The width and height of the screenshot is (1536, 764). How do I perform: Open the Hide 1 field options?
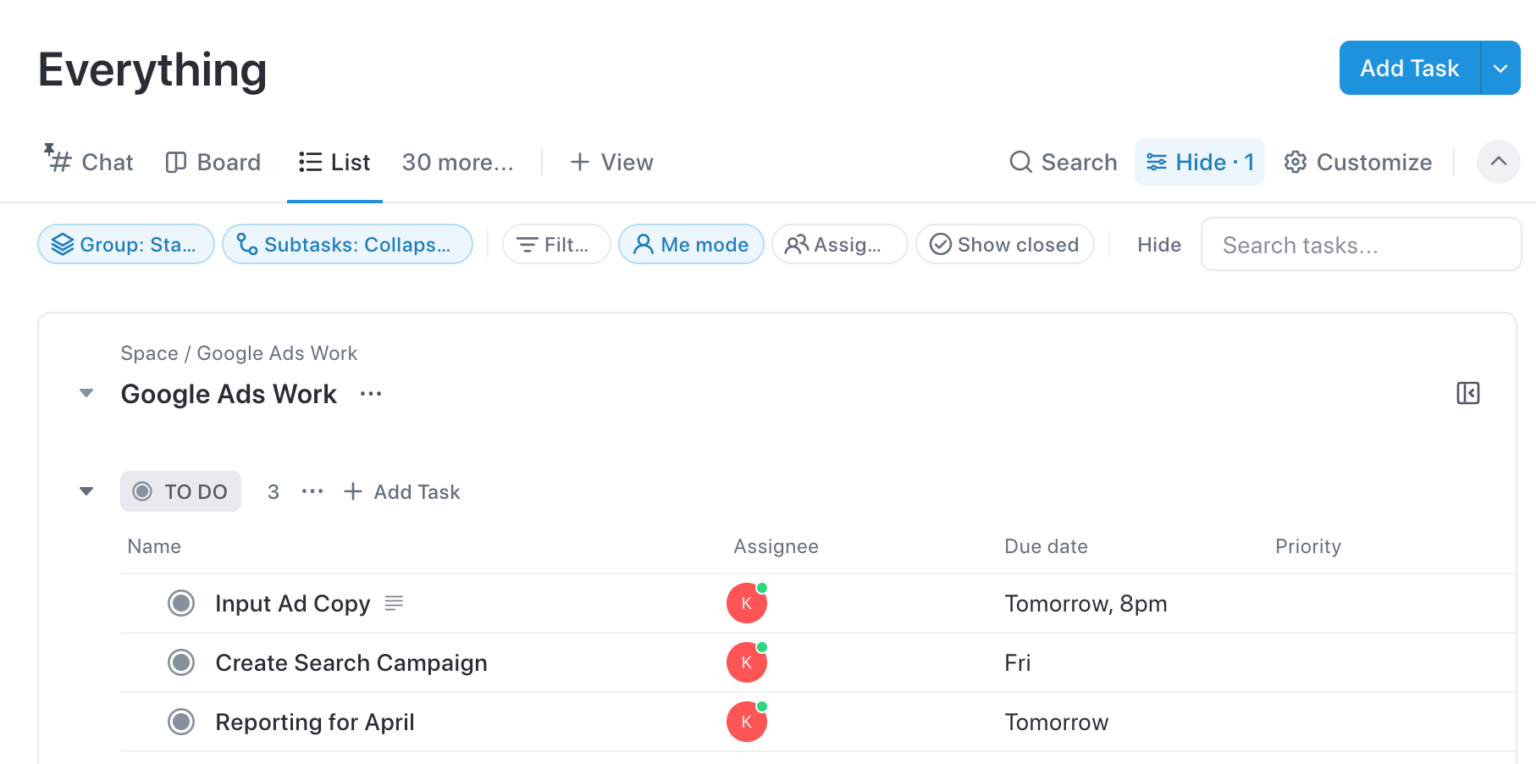tap(1199, 162)
